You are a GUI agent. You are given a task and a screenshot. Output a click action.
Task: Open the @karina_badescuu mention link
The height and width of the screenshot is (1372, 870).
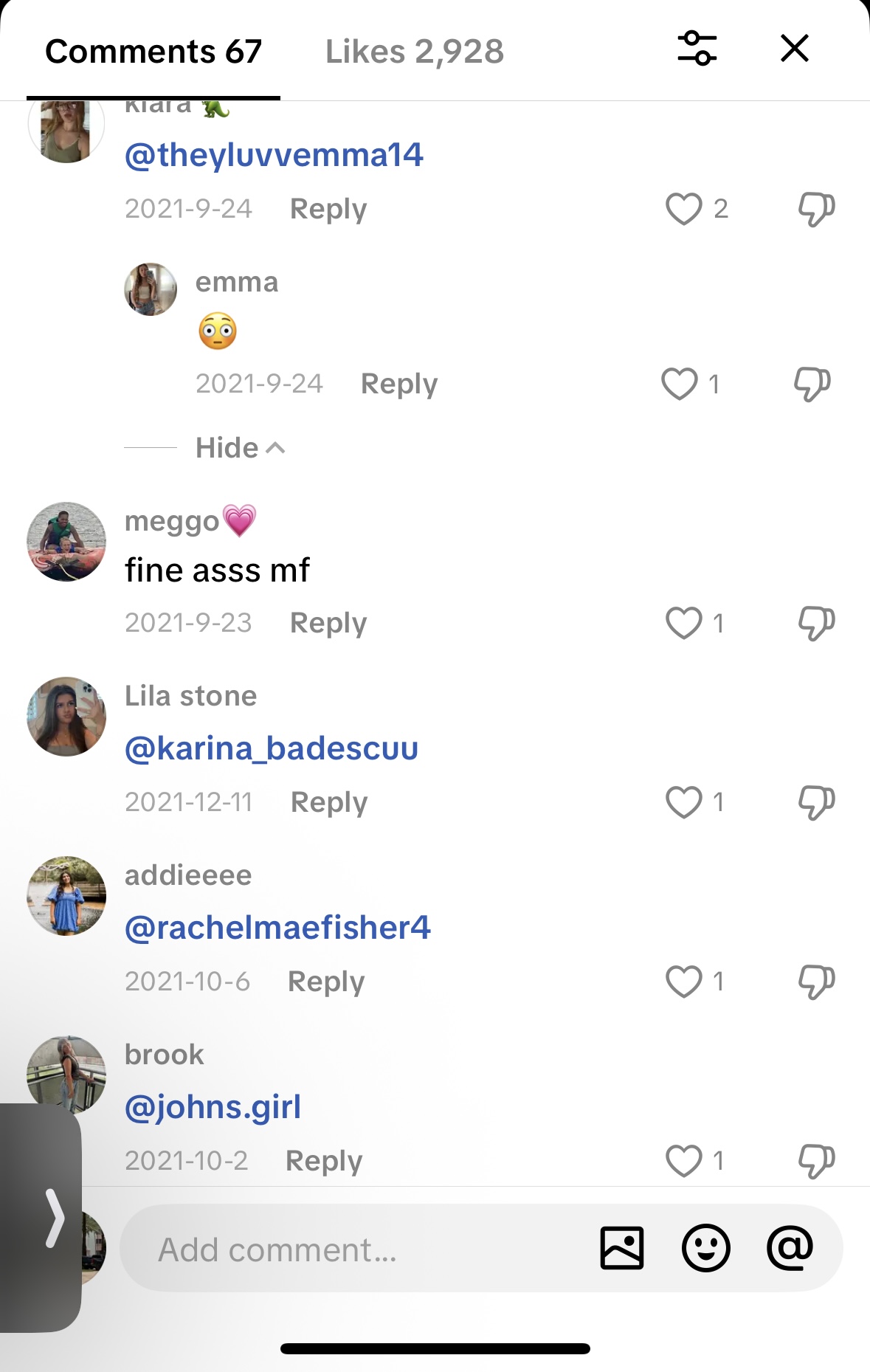tap(272, 748)
